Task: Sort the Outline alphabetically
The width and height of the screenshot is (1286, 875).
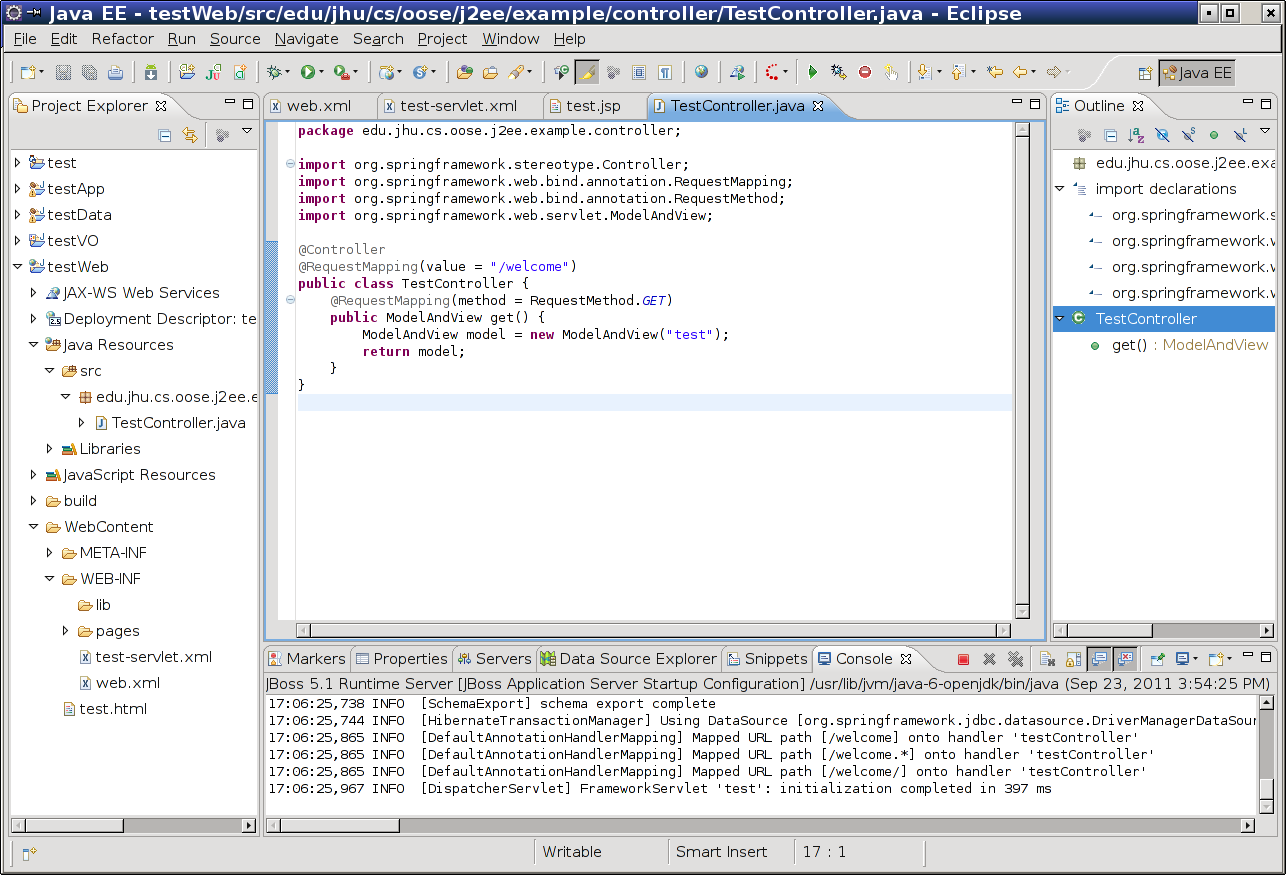Action: pos(1136,135)
